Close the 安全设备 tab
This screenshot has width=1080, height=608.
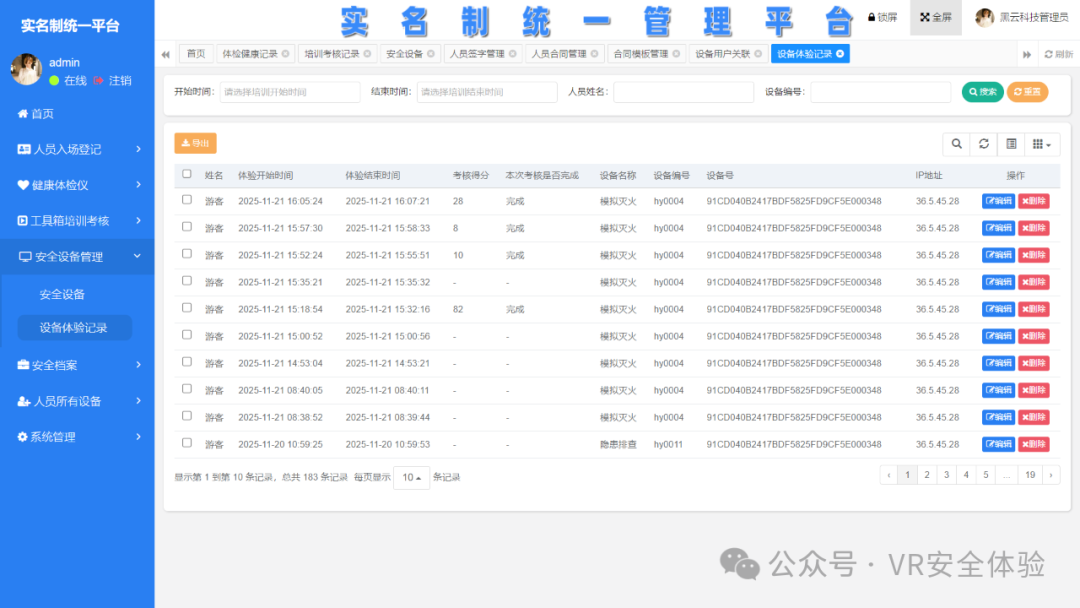(x=430, y=54)
